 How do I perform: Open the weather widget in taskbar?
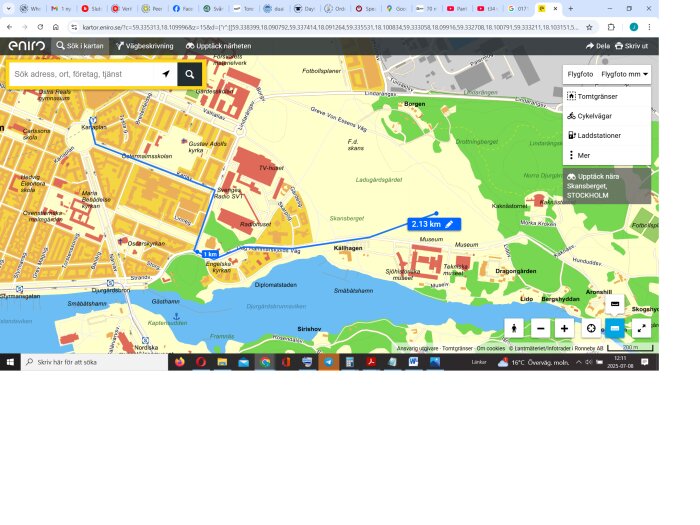[533, 362]
